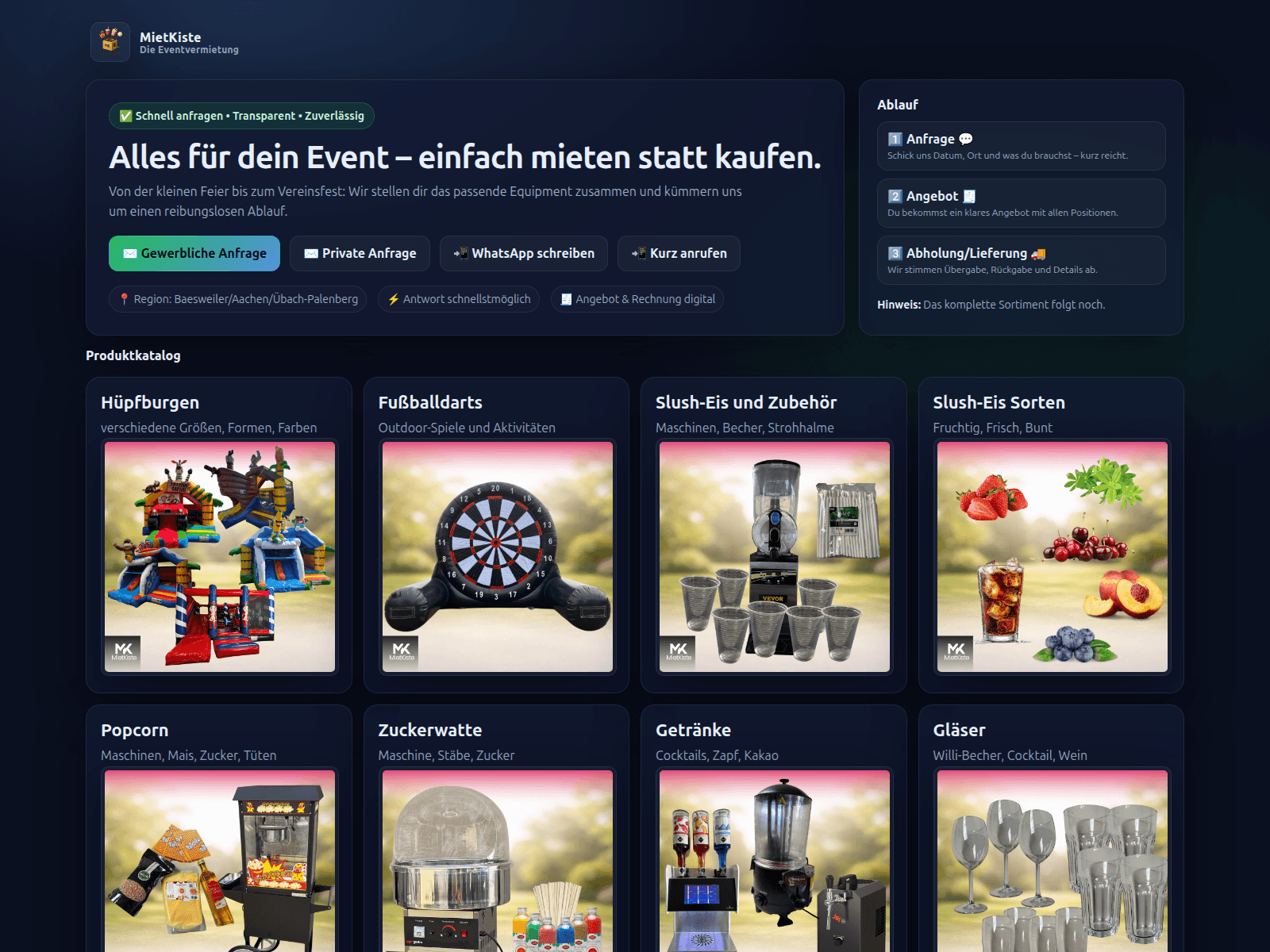Click the Antwort schnellstmöglich pill
Screen dimensions: 1270x952
(459, 299)
